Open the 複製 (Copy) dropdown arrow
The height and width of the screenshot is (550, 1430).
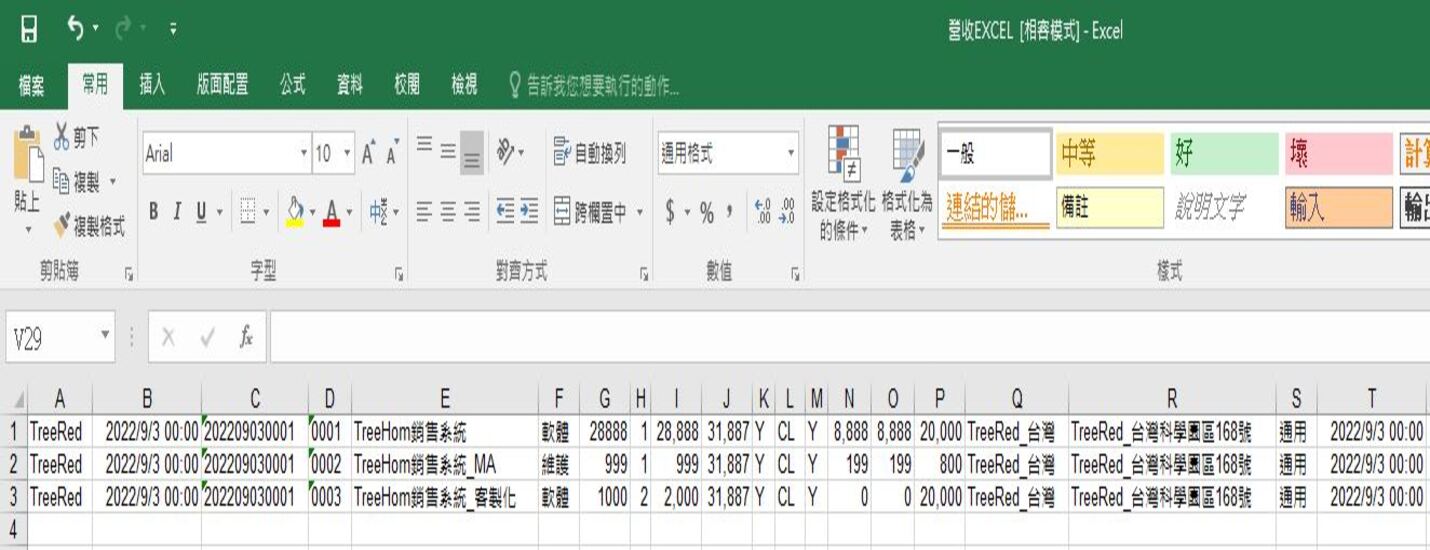click(x=113, y=182)
